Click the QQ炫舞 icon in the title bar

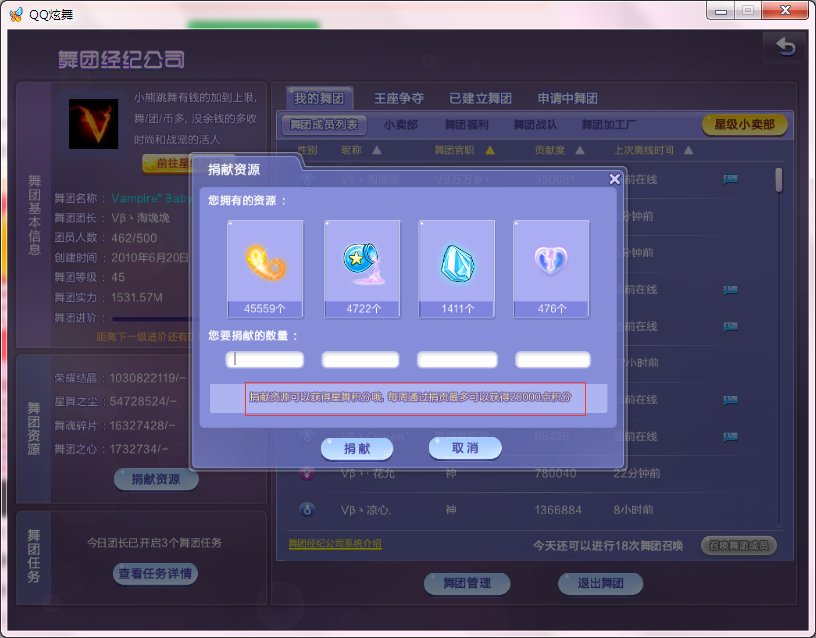[x=16, y=13]
